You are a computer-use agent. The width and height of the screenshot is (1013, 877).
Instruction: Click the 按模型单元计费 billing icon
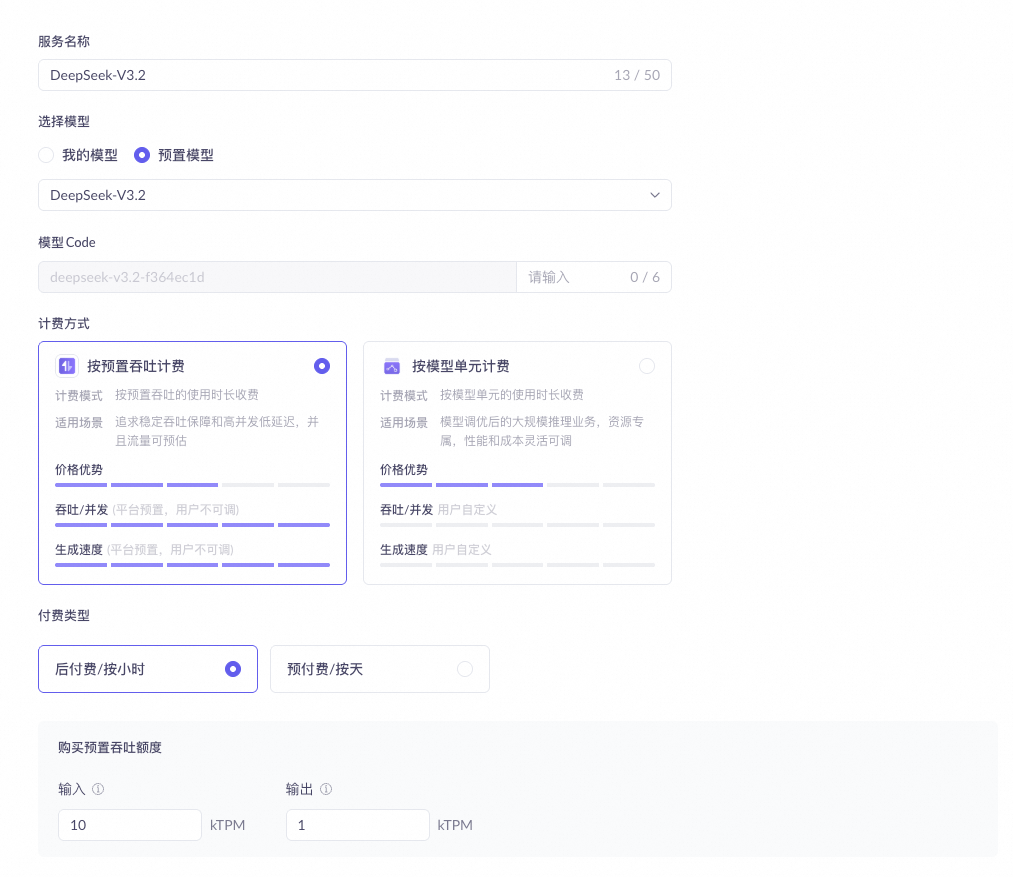pyautogui.click(x=392, y=366)
